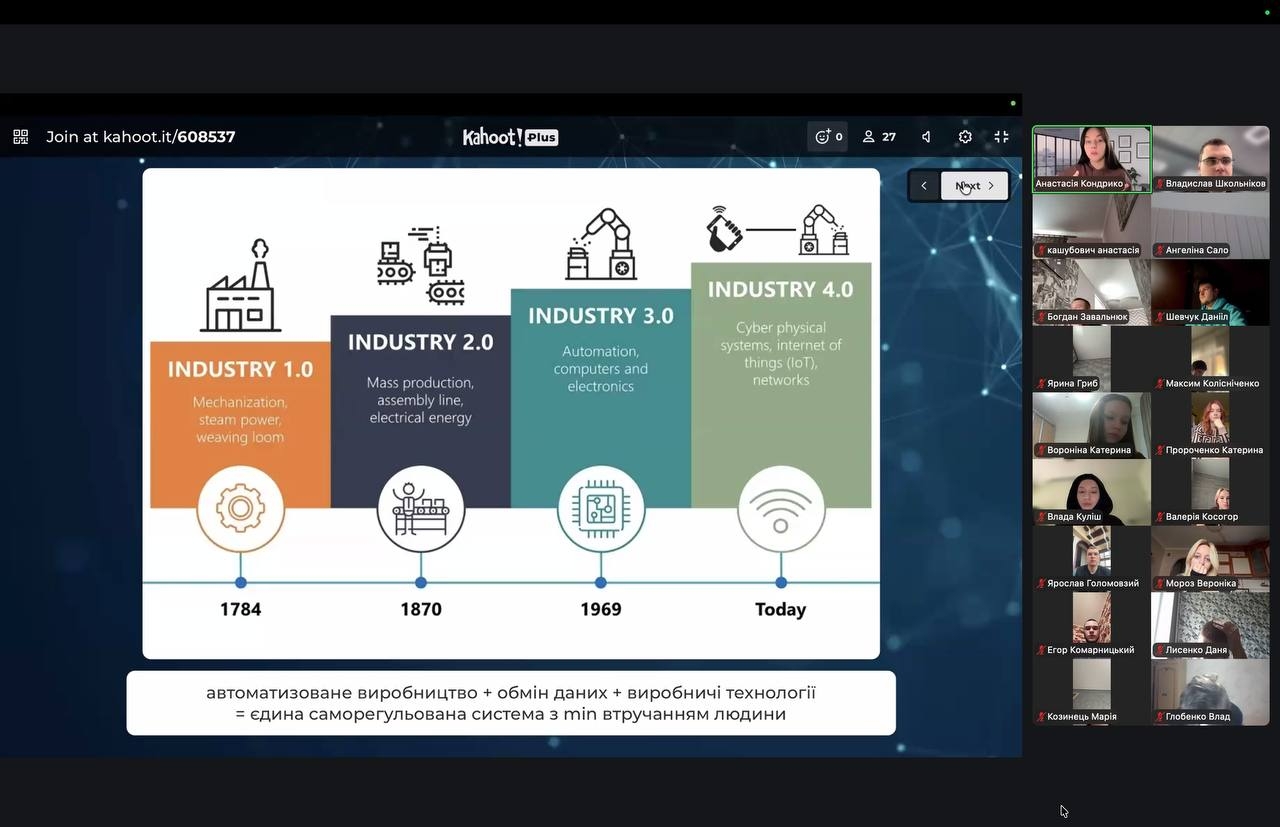Click the year "1870" on the timeline
The image size is (1280, 827).
[x=421, y=609]
